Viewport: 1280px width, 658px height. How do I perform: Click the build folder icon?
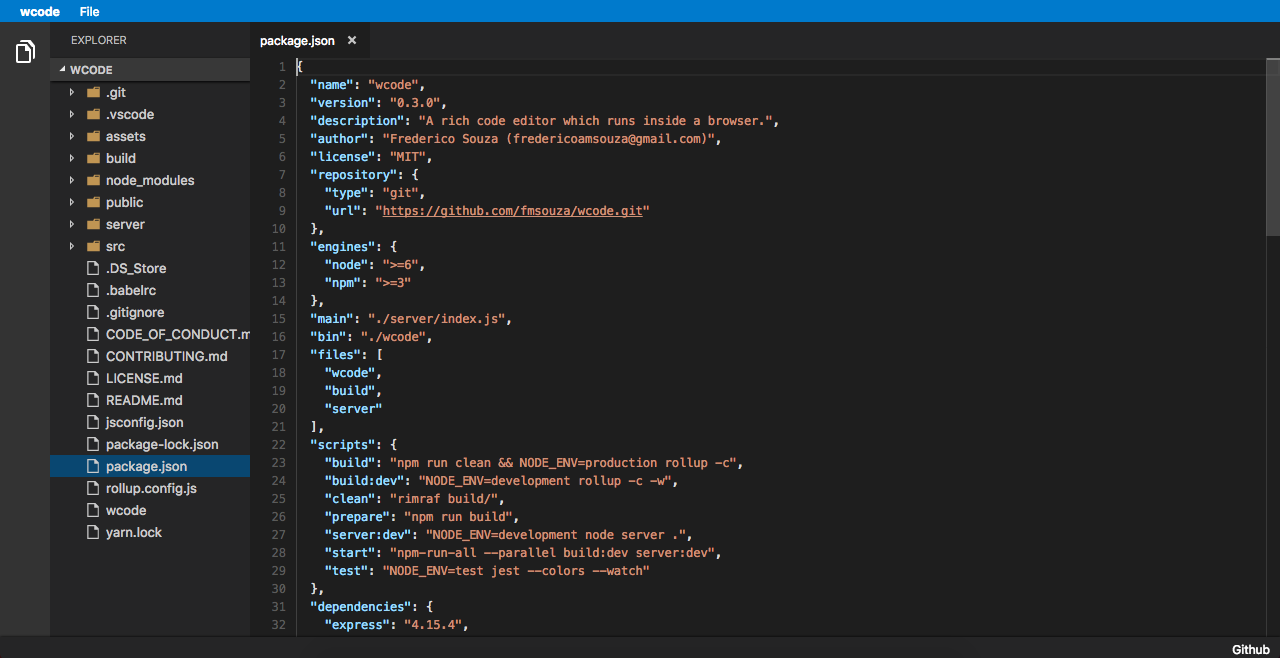pyautogui.click(x=94, y=158)
